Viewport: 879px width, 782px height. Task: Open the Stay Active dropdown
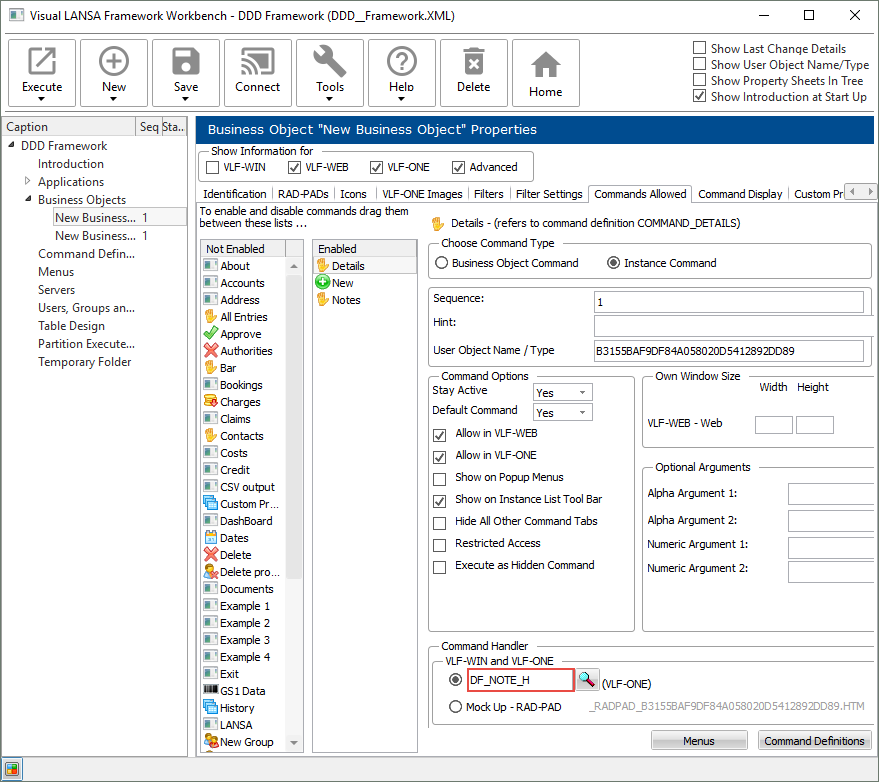coord(563,392)
